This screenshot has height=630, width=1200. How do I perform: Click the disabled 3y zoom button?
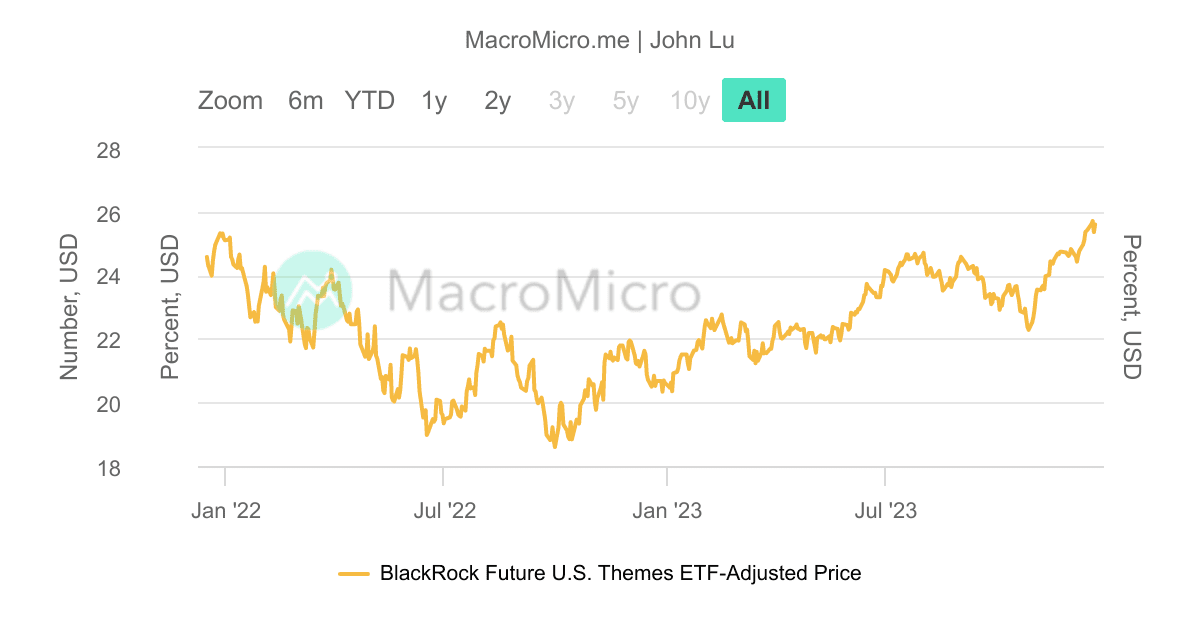tap(562, 100)
